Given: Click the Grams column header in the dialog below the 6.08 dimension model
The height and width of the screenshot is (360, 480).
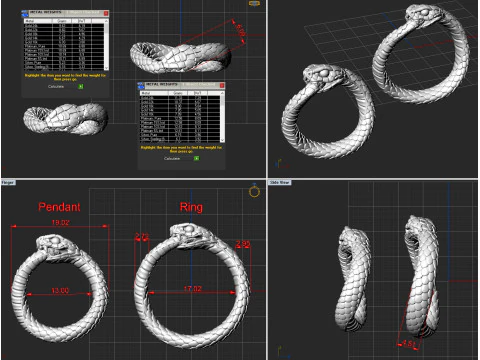Looking at the screenshot, I should click(x=178, y=93).
